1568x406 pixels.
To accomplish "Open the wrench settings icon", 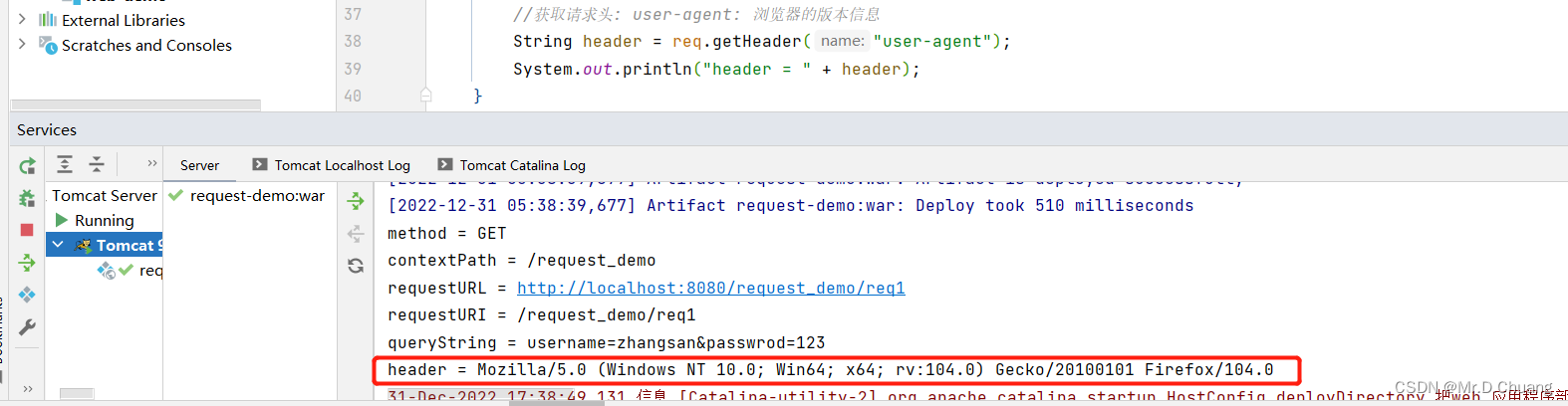I will [27, 327].
